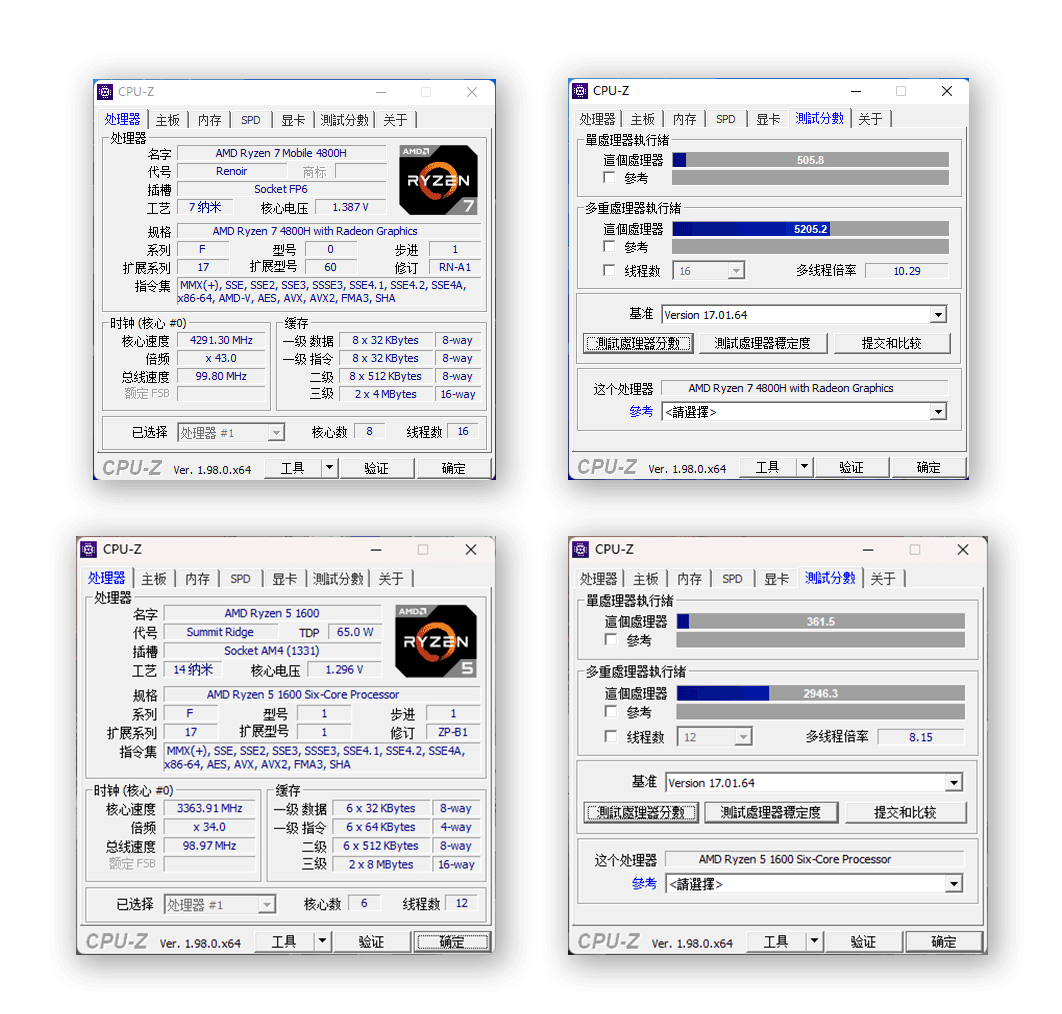Viewport: 1062px width, 1014px height.
Task: Click 参考 link in 4800H benchmark window
Action: tap(641, 411)
